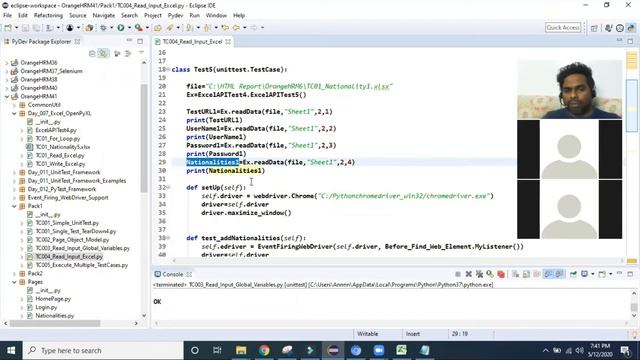Toggle Scroll Lock in Console toolbar
Image resolution: width=640 pixels, height=360 pixels.
pyautogui.click(x=526, y=274)
